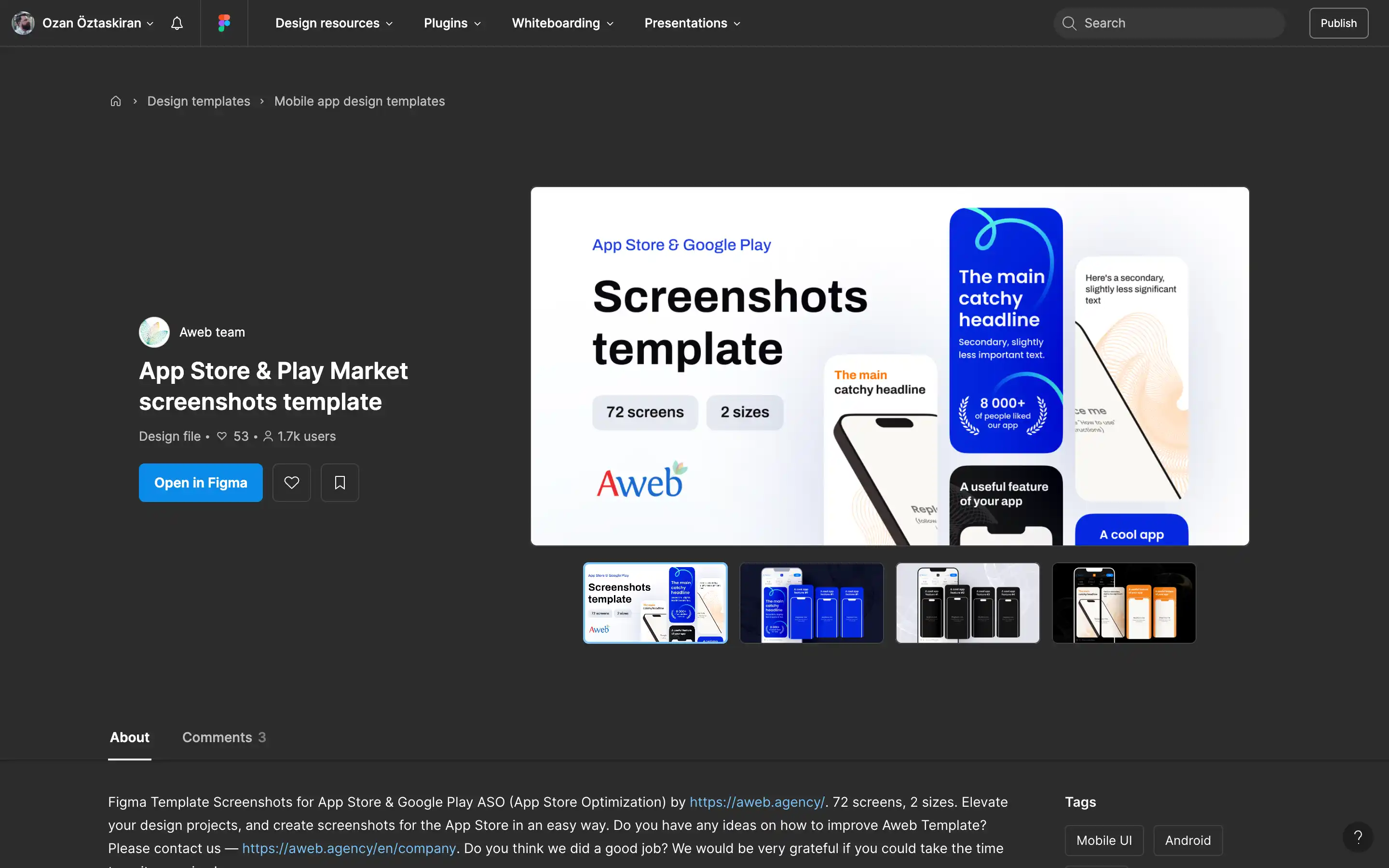Open Plugins dropdown menu
This screenshot has width=1389, height=868.
(452, 23)
